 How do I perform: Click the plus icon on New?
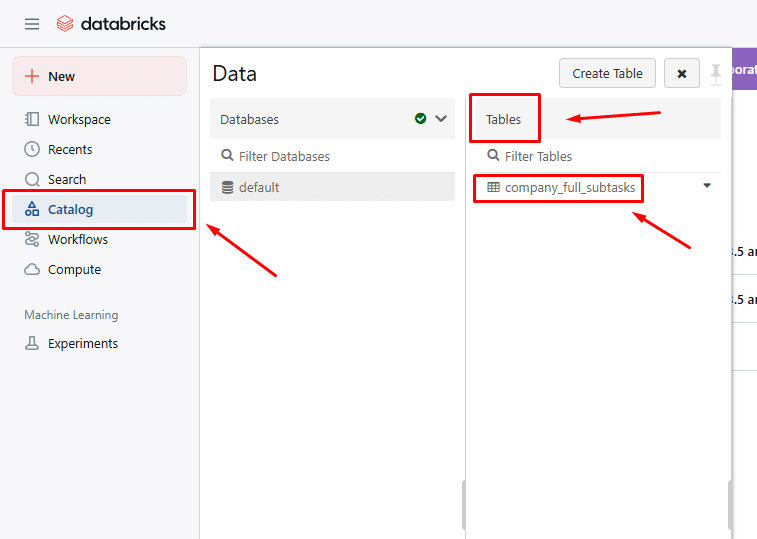pos(32,76)
